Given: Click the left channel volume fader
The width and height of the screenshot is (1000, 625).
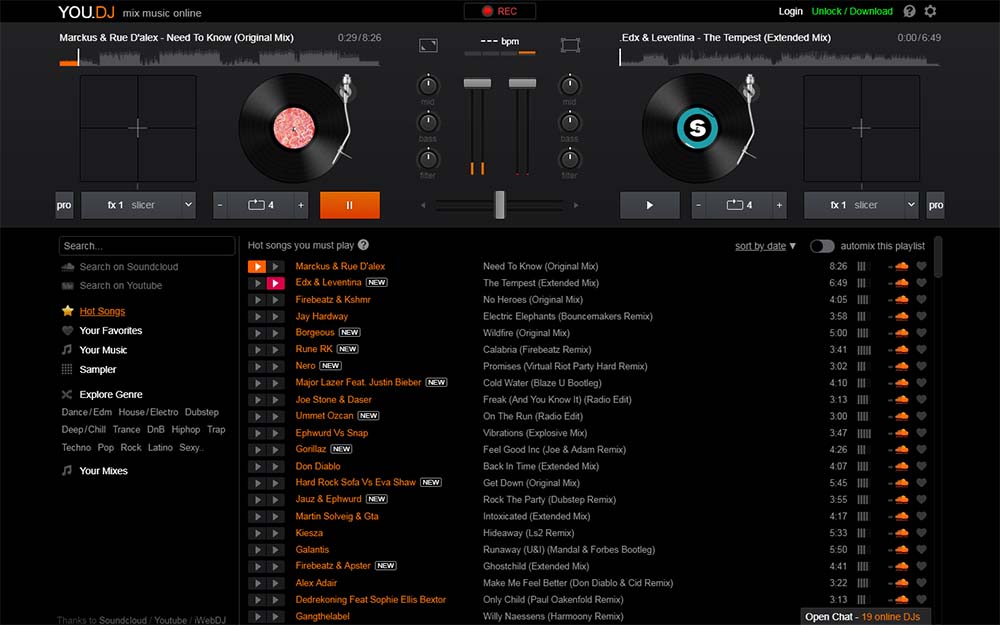Looking at the screenshot, I should click(477, 83).
